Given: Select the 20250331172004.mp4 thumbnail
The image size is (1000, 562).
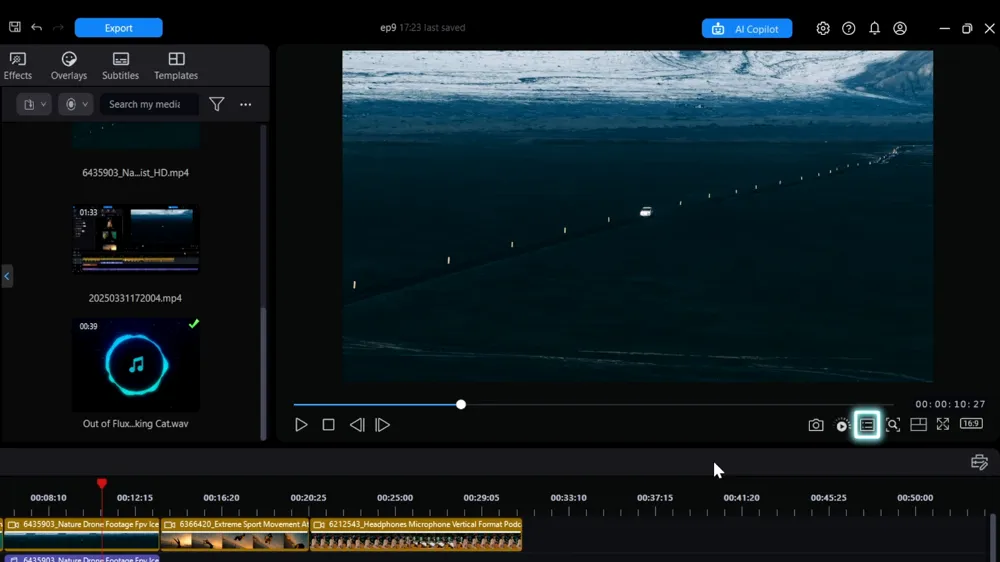Looking at the screenshot, I should coord(136,239).
